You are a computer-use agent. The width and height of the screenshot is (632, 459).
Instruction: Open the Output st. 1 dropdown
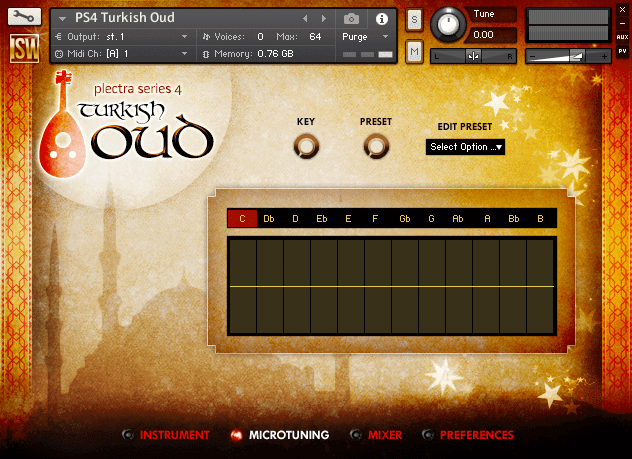click(184, 37)
